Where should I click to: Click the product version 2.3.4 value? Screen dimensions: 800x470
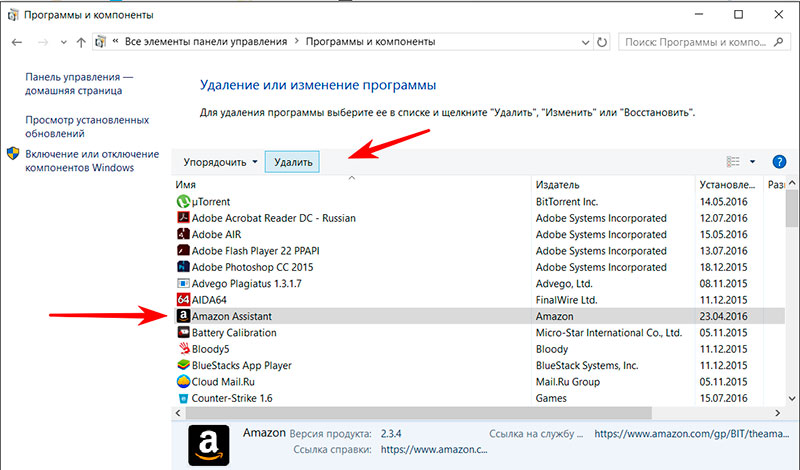[x=391, y=434]
